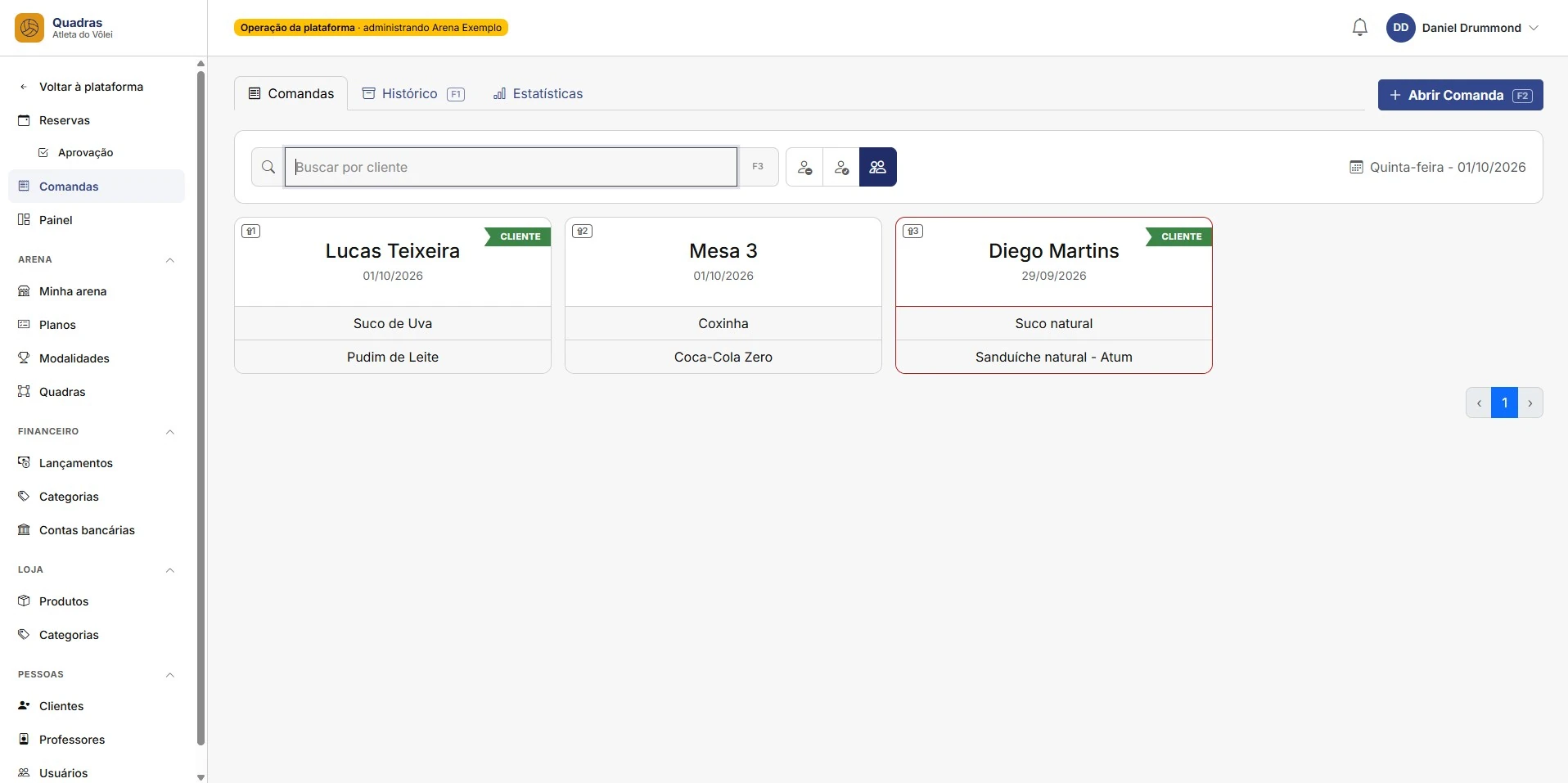The width and height of the screenshot is (1568, 783).
Task: Focus the Buscar por cliente search field
Action: [x=511, y=167]
